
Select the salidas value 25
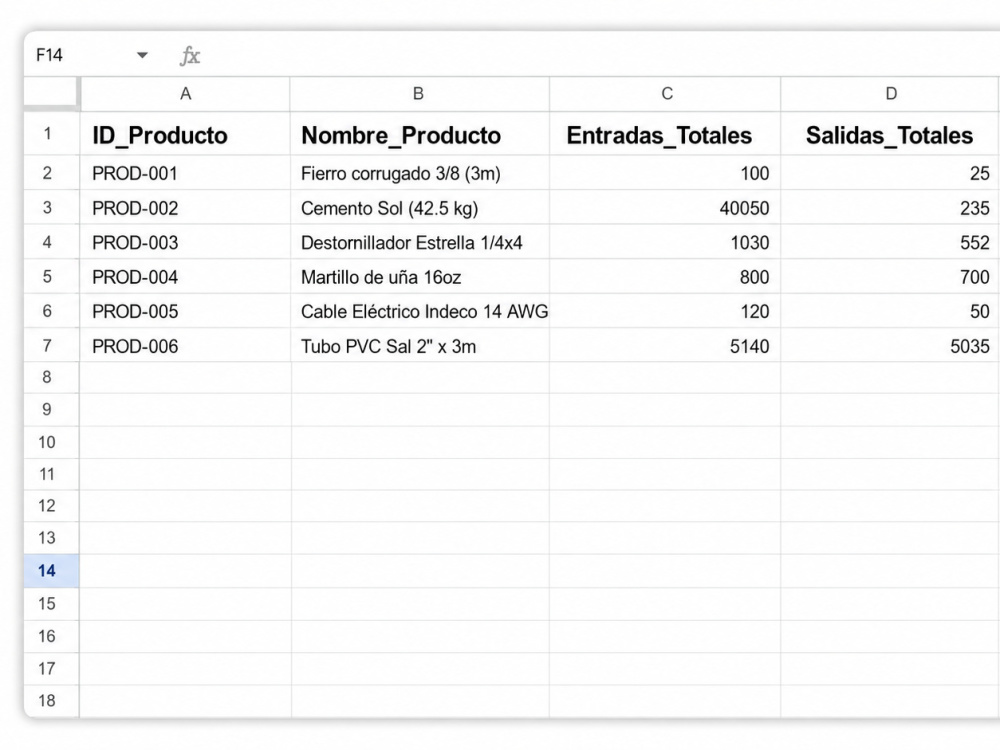coord(890,173)
